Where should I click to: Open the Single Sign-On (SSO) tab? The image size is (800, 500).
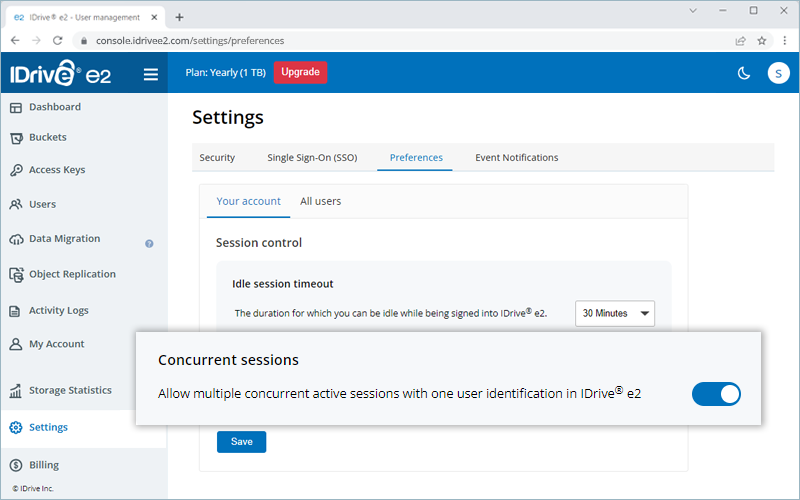[x=312, y=158]
